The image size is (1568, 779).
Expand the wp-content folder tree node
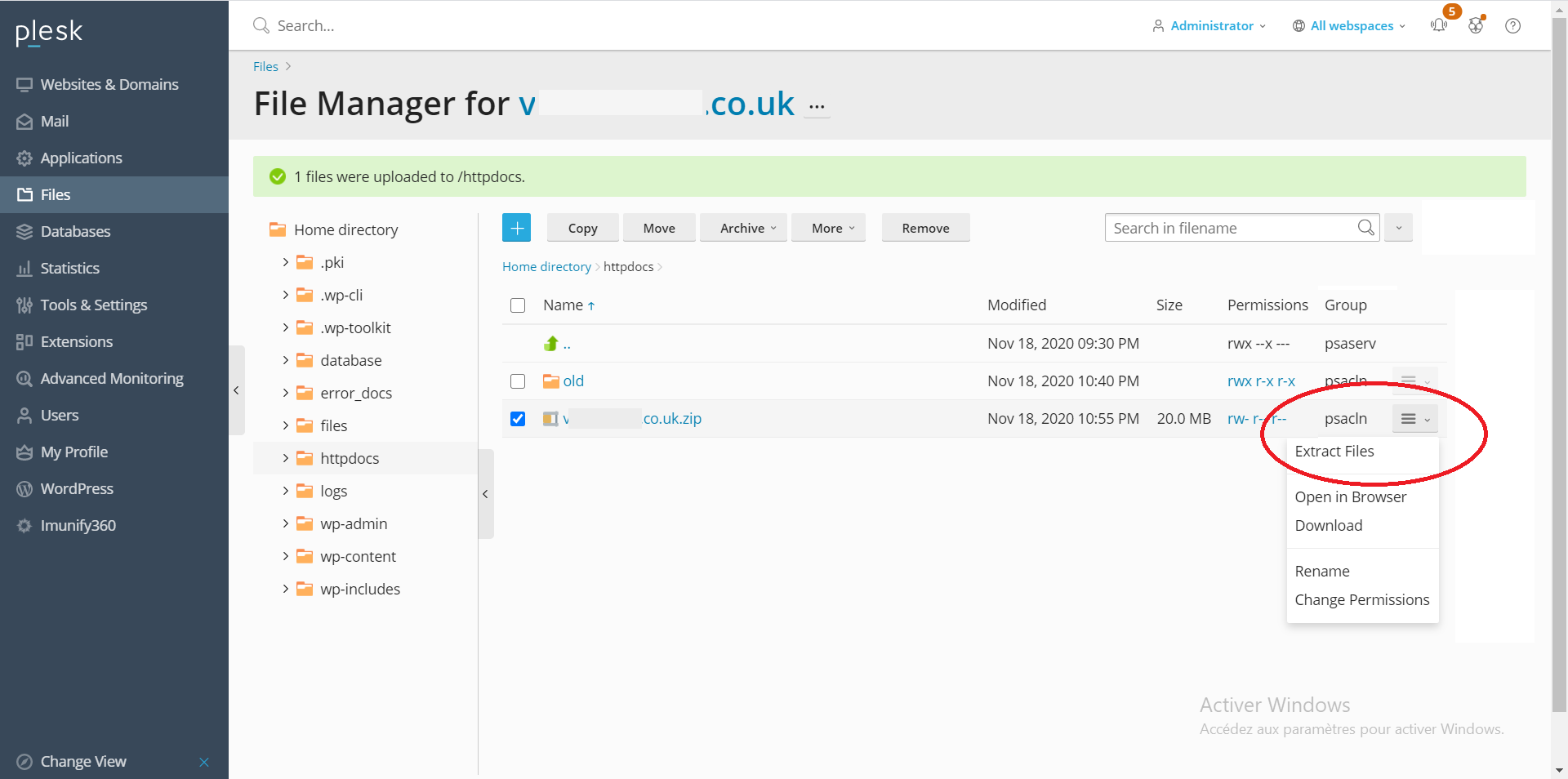pos(285,556)
